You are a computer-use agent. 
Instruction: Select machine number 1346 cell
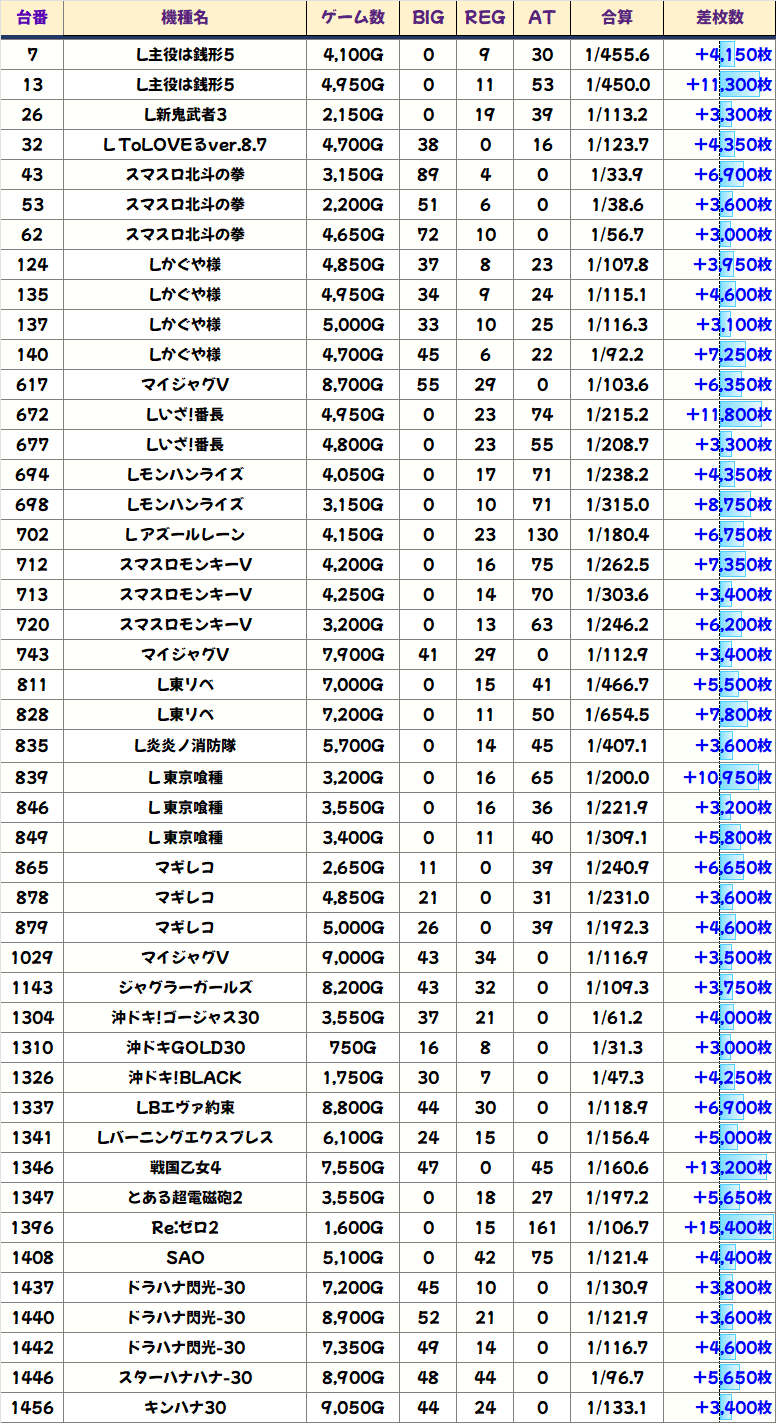pyautogui.click(x=32, y=1167)
